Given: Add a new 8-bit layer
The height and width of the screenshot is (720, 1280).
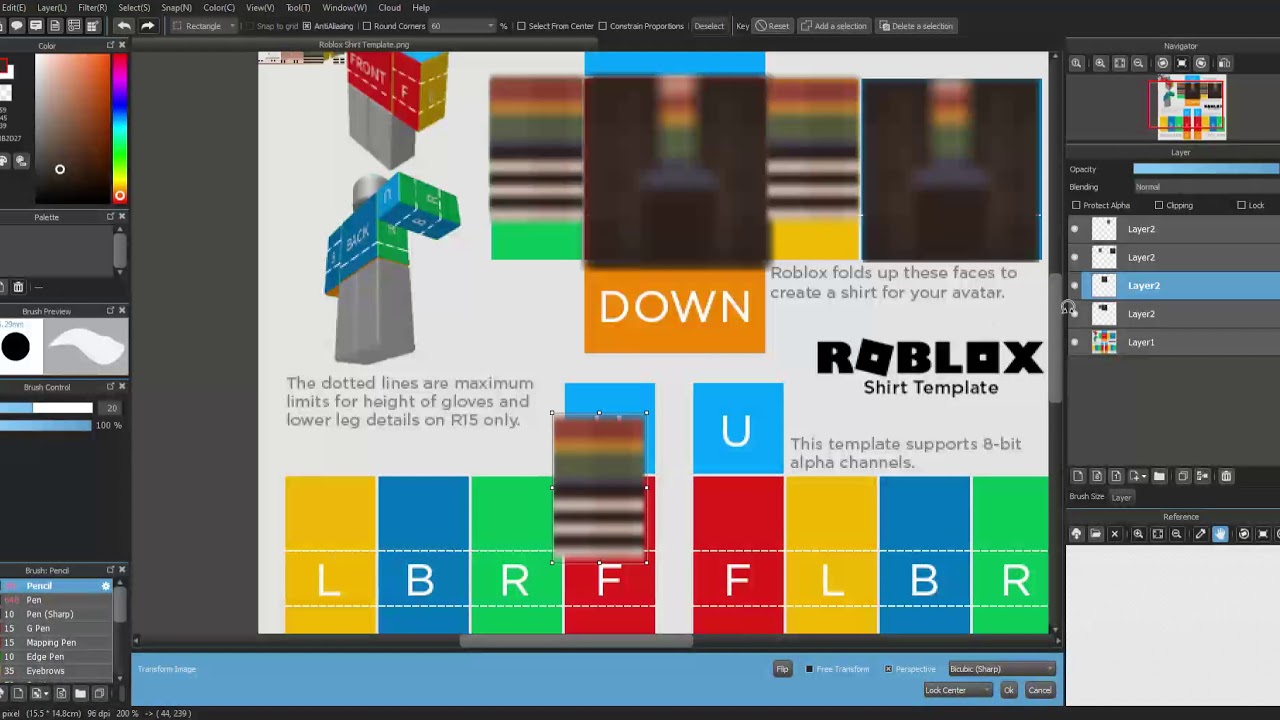Looking at the screenshot, I should tap(1097, 476).
